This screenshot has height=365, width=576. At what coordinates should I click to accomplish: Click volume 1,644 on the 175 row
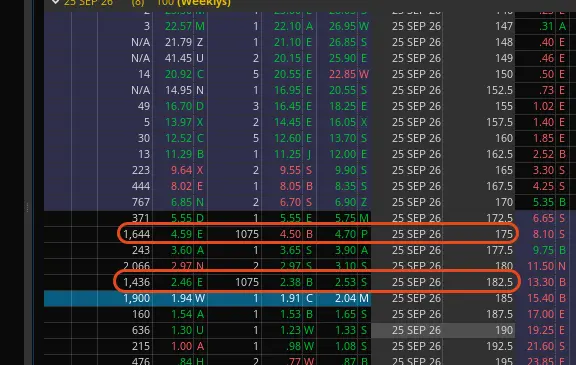point(136,234)
